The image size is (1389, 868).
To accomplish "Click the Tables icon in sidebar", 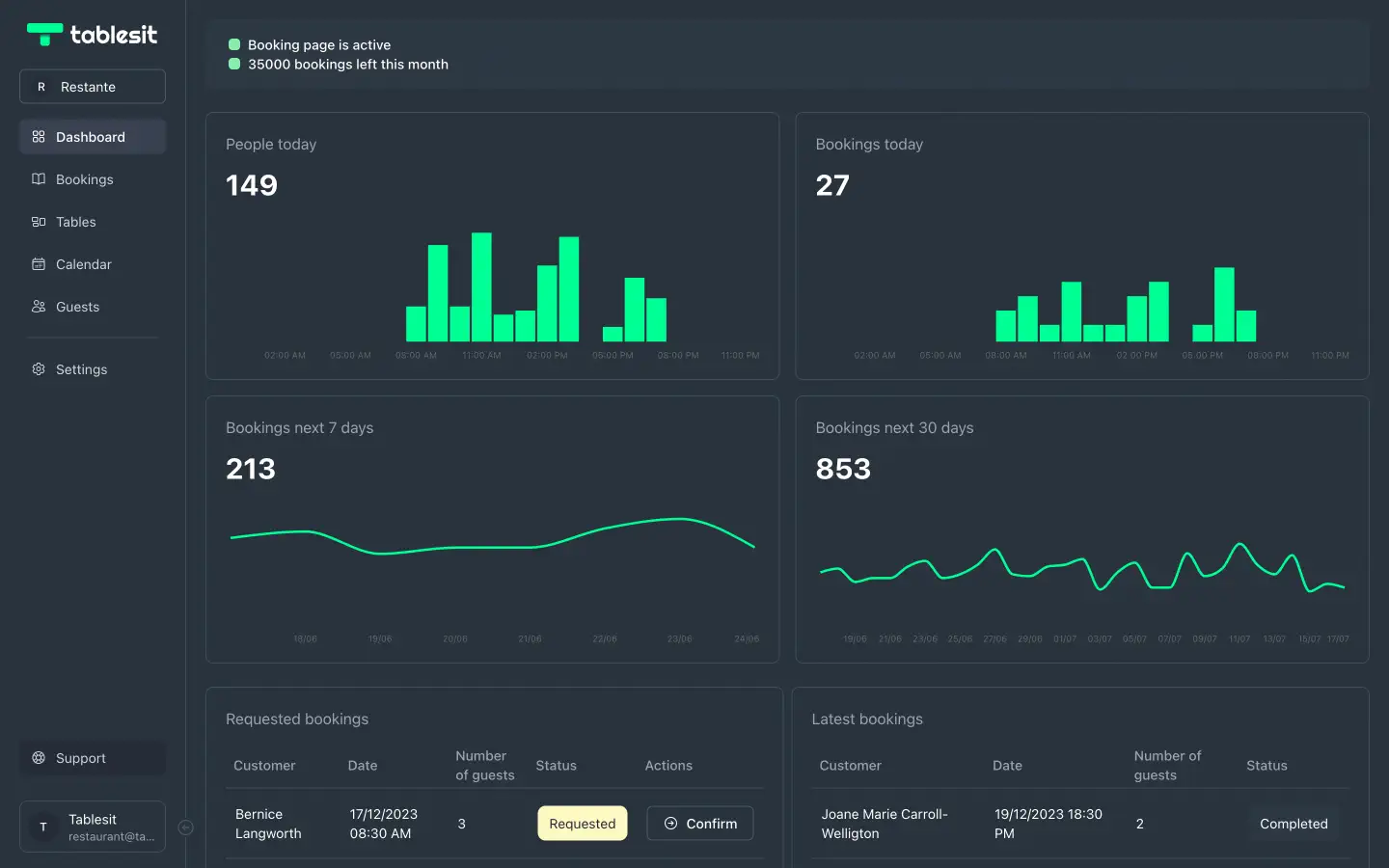I will coord(39,222).
